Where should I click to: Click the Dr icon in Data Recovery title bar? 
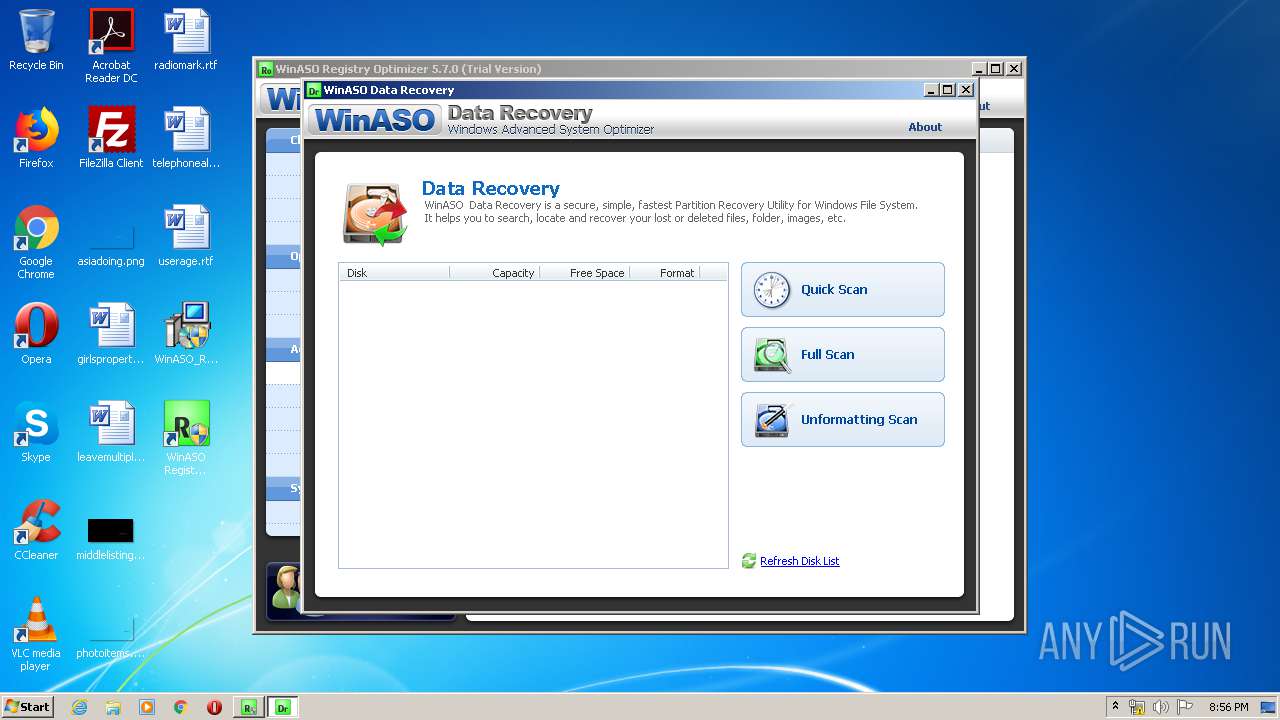pos(314,90)
